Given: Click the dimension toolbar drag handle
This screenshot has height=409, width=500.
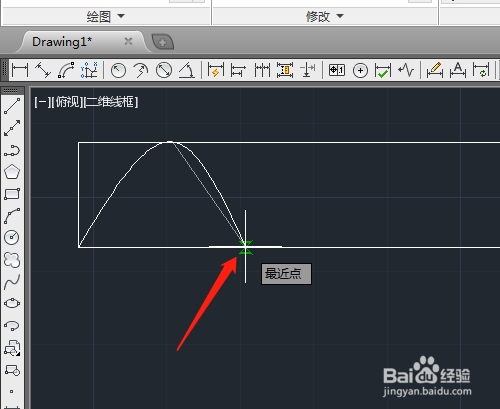Looking at the screenshot, I should coord(4,70).
